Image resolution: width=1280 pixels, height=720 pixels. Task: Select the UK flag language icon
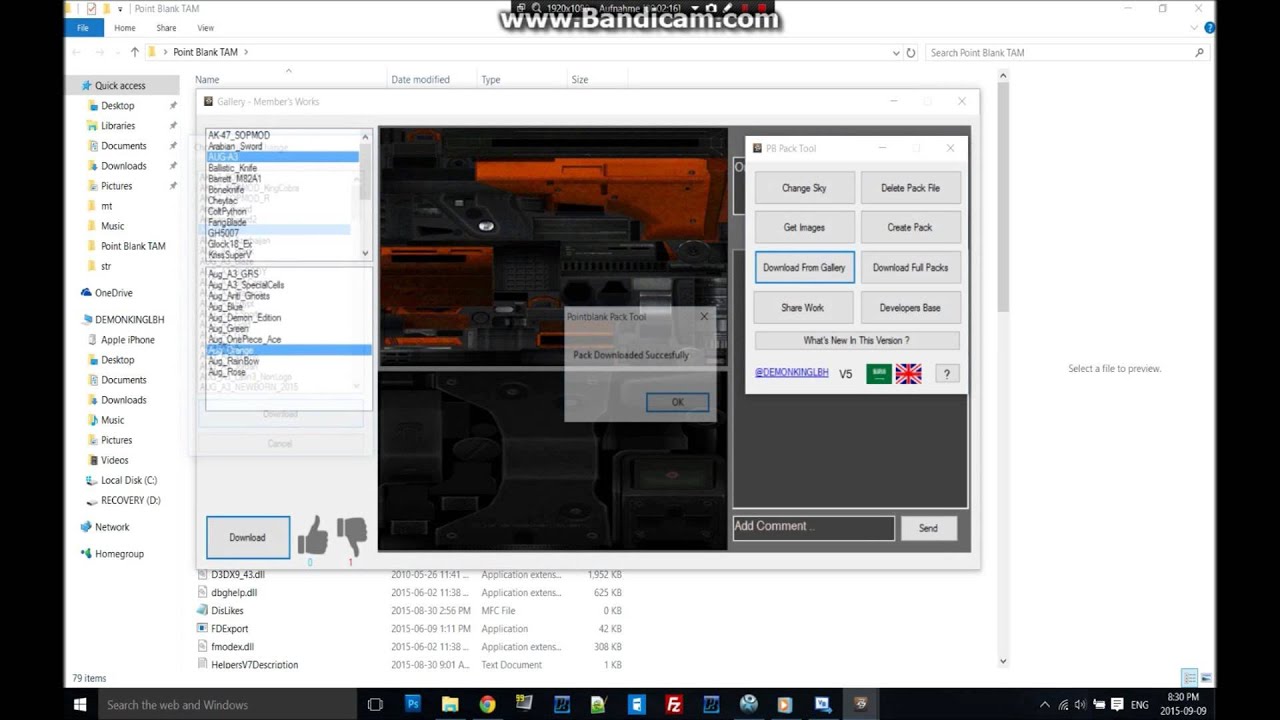909,374
